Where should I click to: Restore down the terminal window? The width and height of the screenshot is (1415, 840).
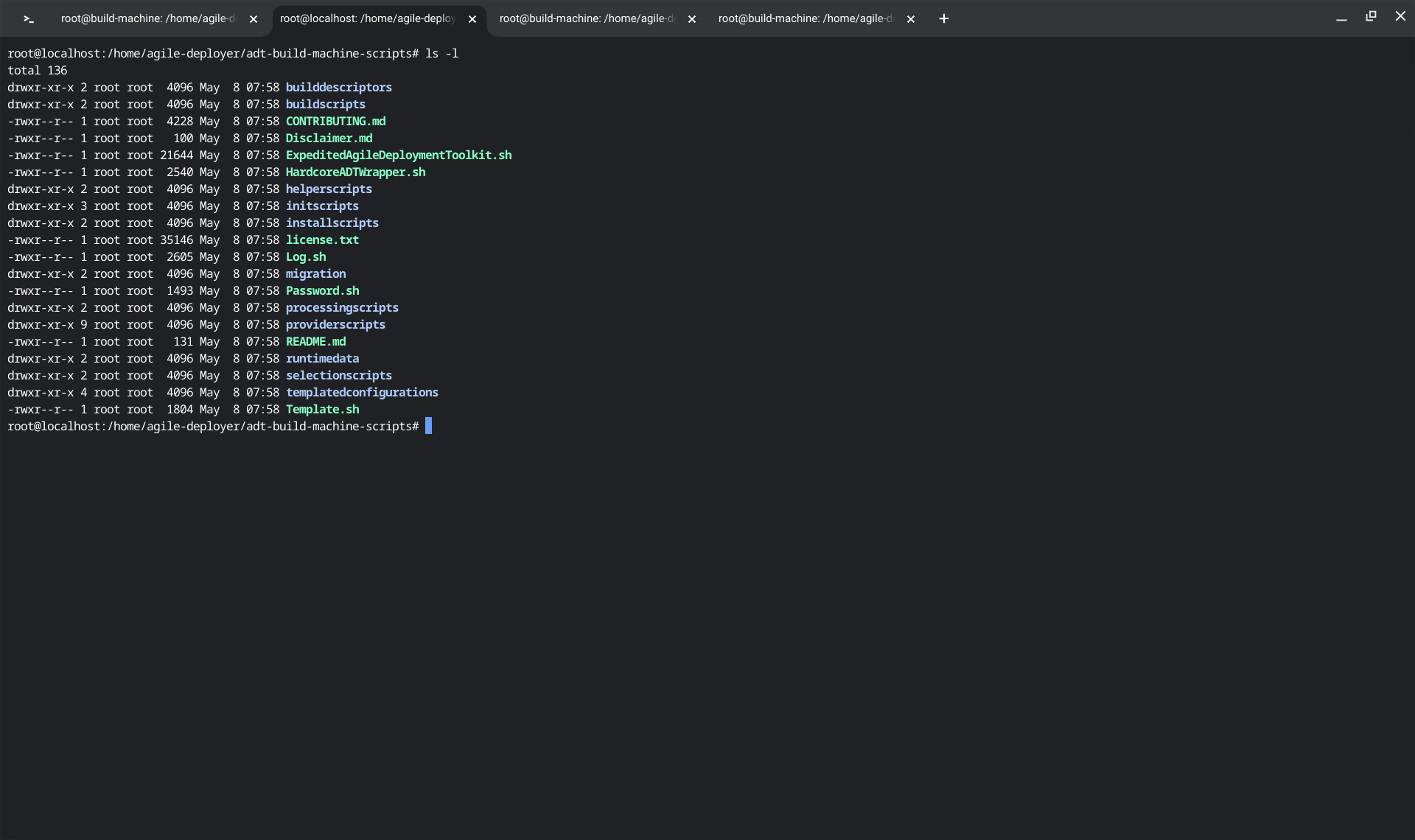[1371, 16]
